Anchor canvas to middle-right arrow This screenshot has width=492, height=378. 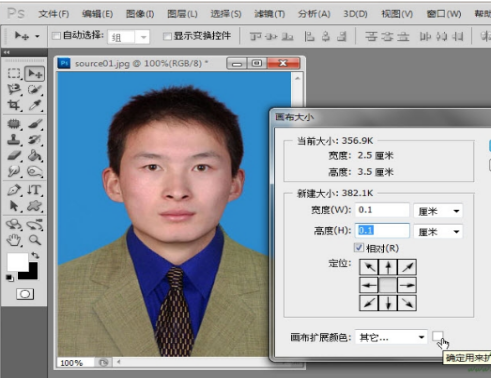coord(407,285)
